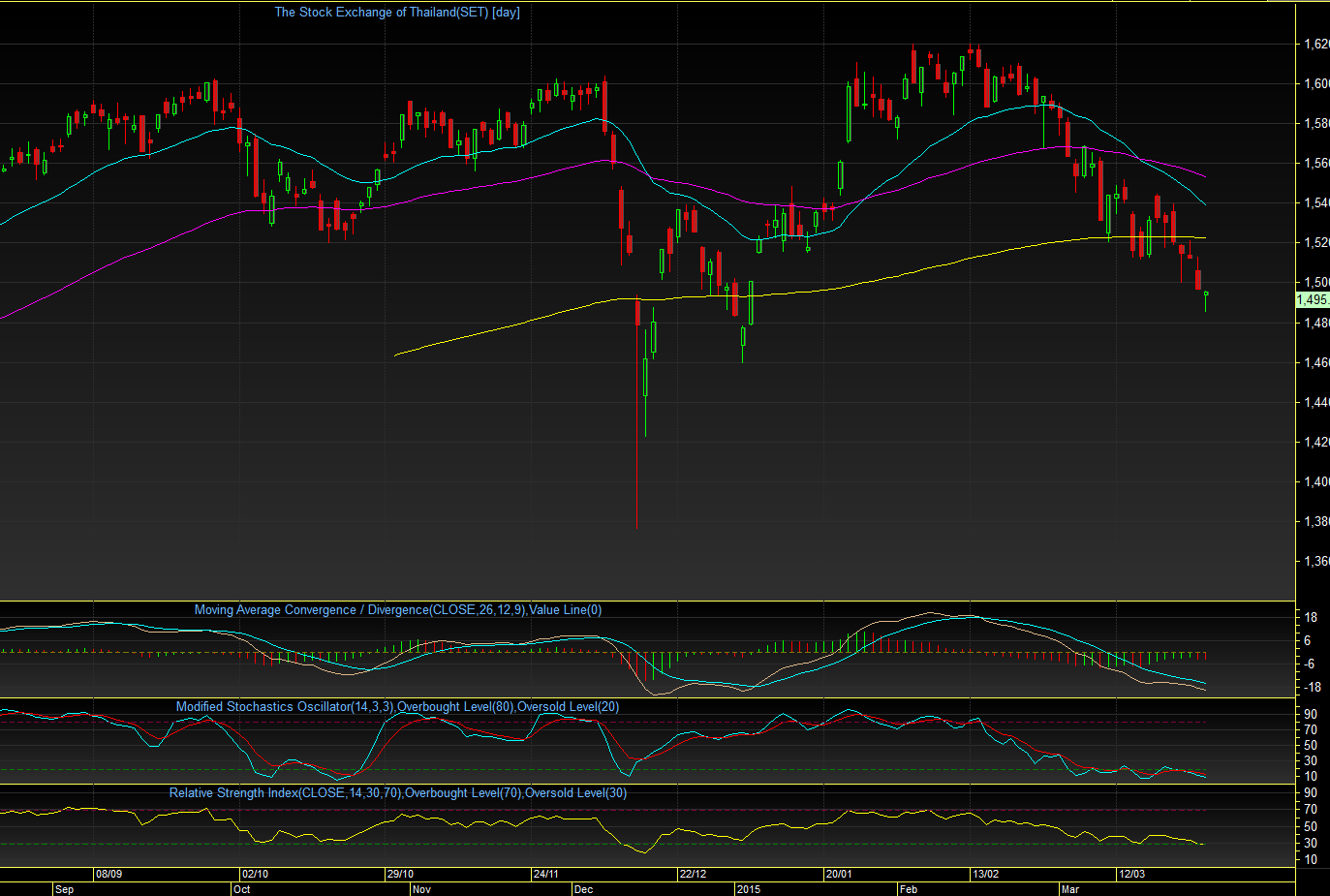Image resolution: width=1330 pixels, height=896 pixels.
Task: Select the Moving Average Convergence / Divergence indicator title
Action: tap(398, 610)
